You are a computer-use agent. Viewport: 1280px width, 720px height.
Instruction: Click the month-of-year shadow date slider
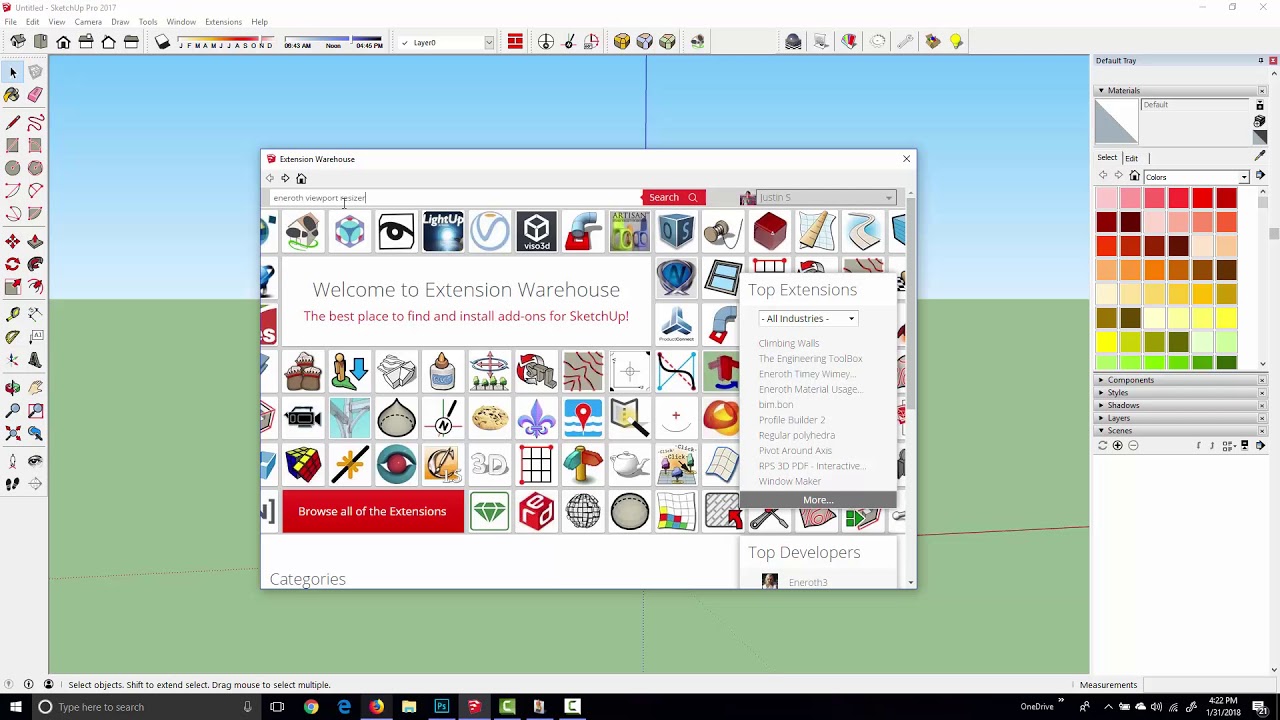tap(225, 43)
